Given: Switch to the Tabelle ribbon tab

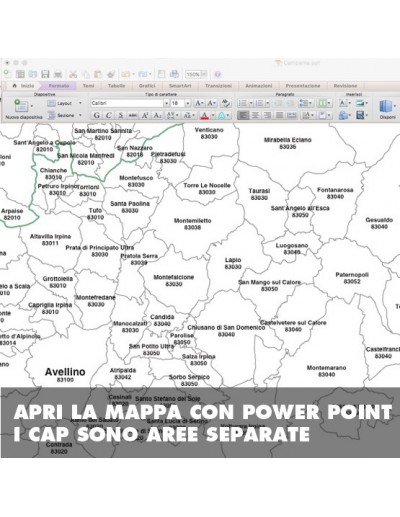Looking at the screenshot, I should tap(116, 86).
